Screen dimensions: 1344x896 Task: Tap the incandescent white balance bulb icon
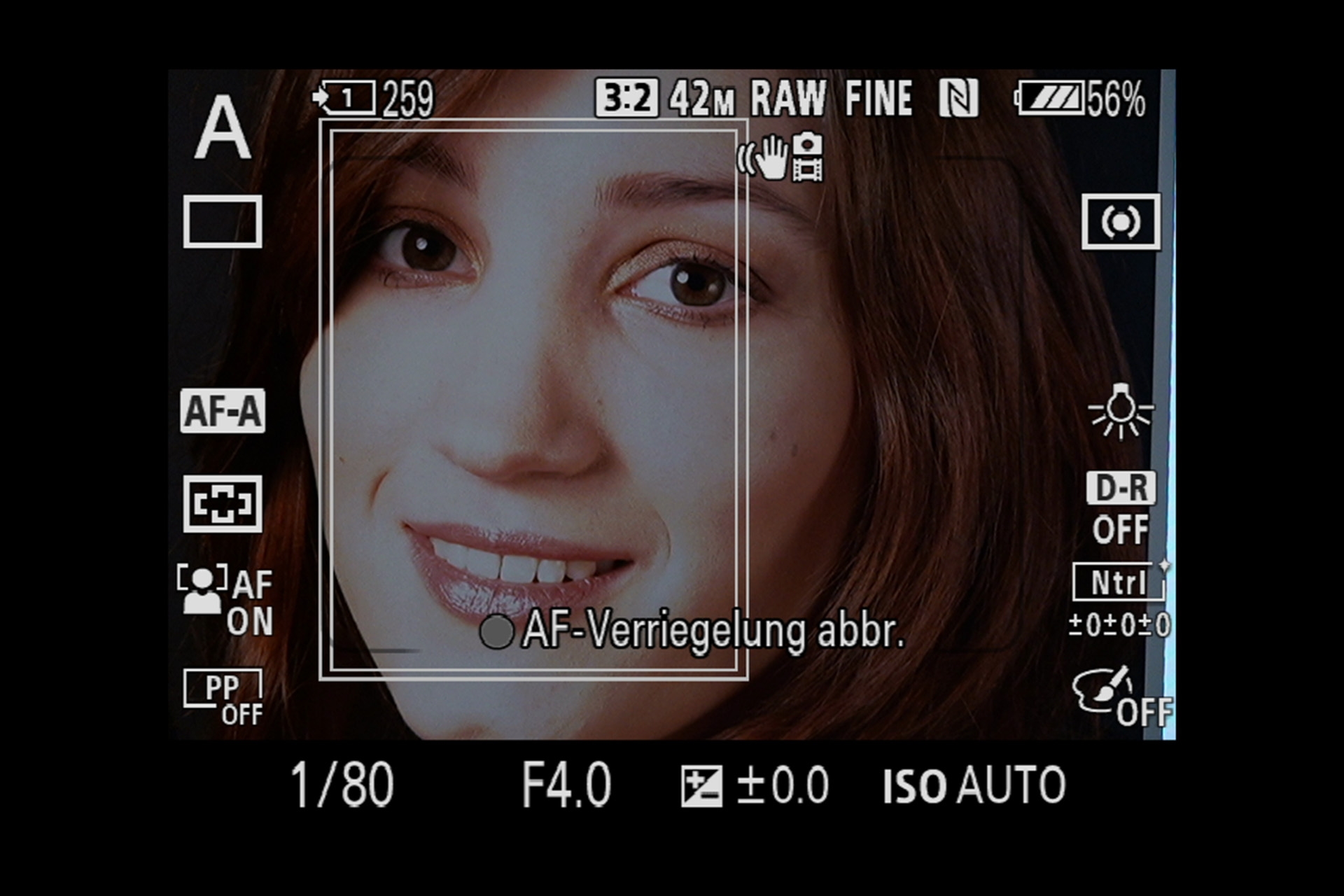tap(1121, 411)
